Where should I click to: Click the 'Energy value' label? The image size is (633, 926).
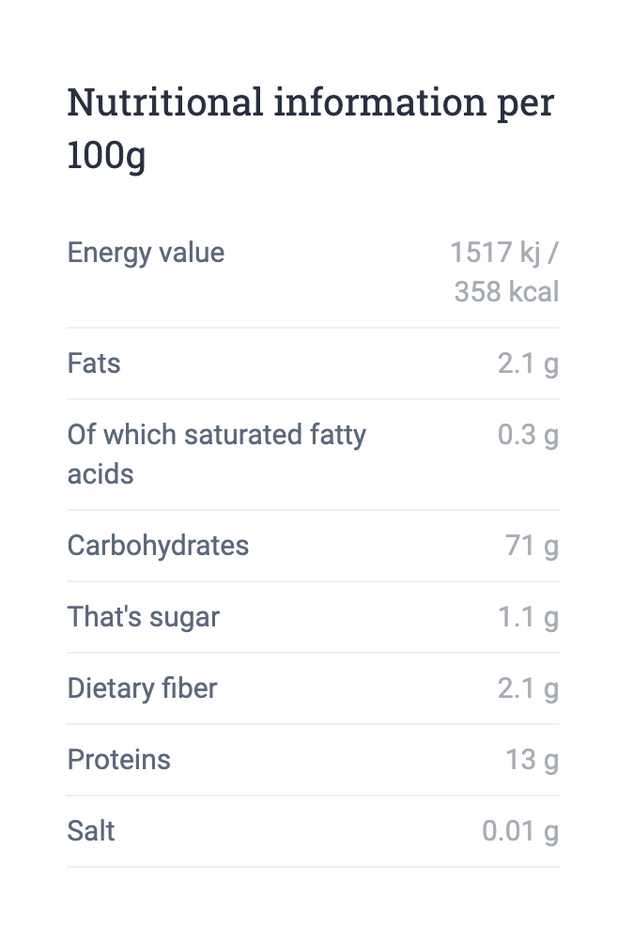pos(146,253)
